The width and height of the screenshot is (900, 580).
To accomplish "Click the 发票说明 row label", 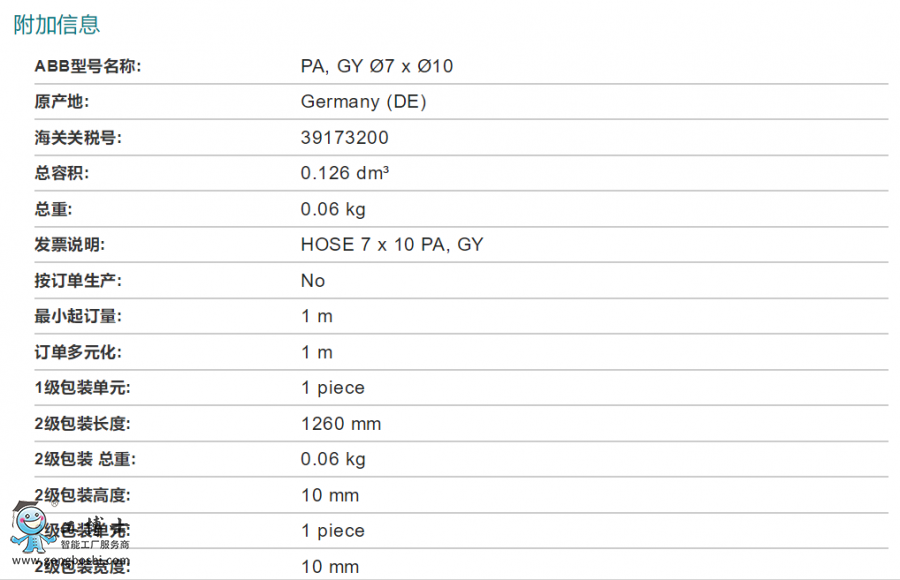I will click(70, 245).
